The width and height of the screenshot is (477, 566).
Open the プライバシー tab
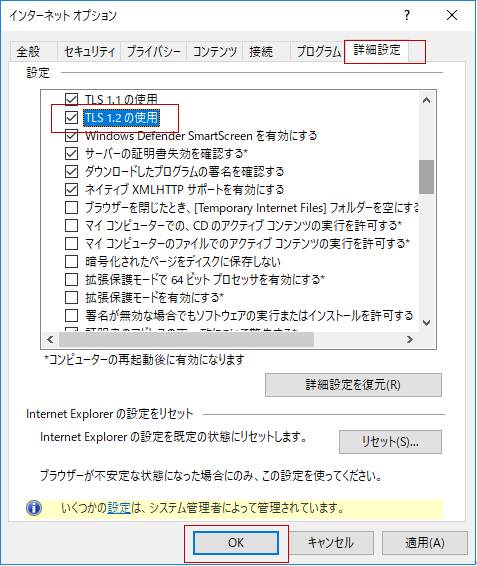pyautogui.click(x=153, y=52)
